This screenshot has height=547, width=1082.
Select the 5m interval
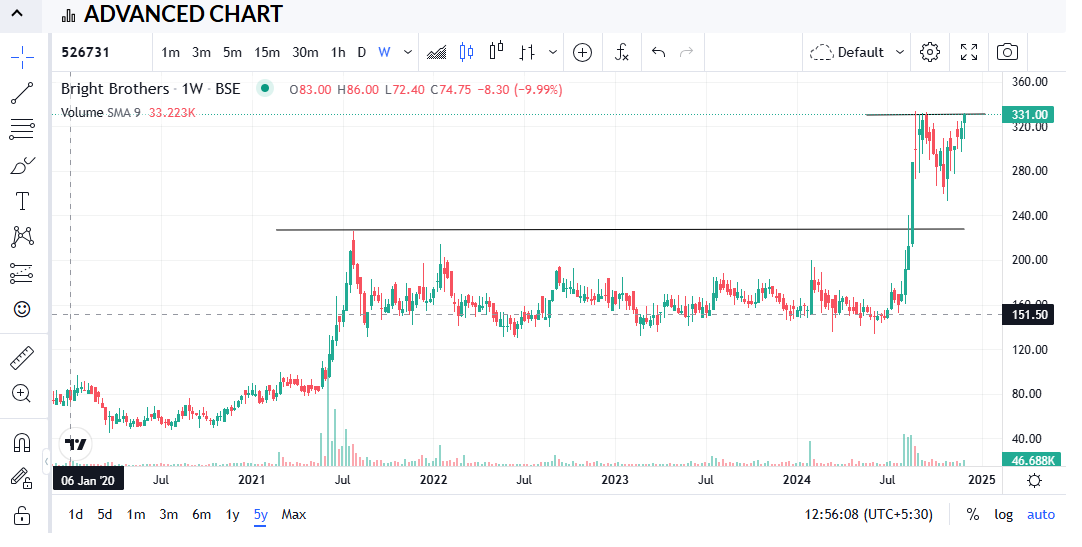tap(233, 52)
